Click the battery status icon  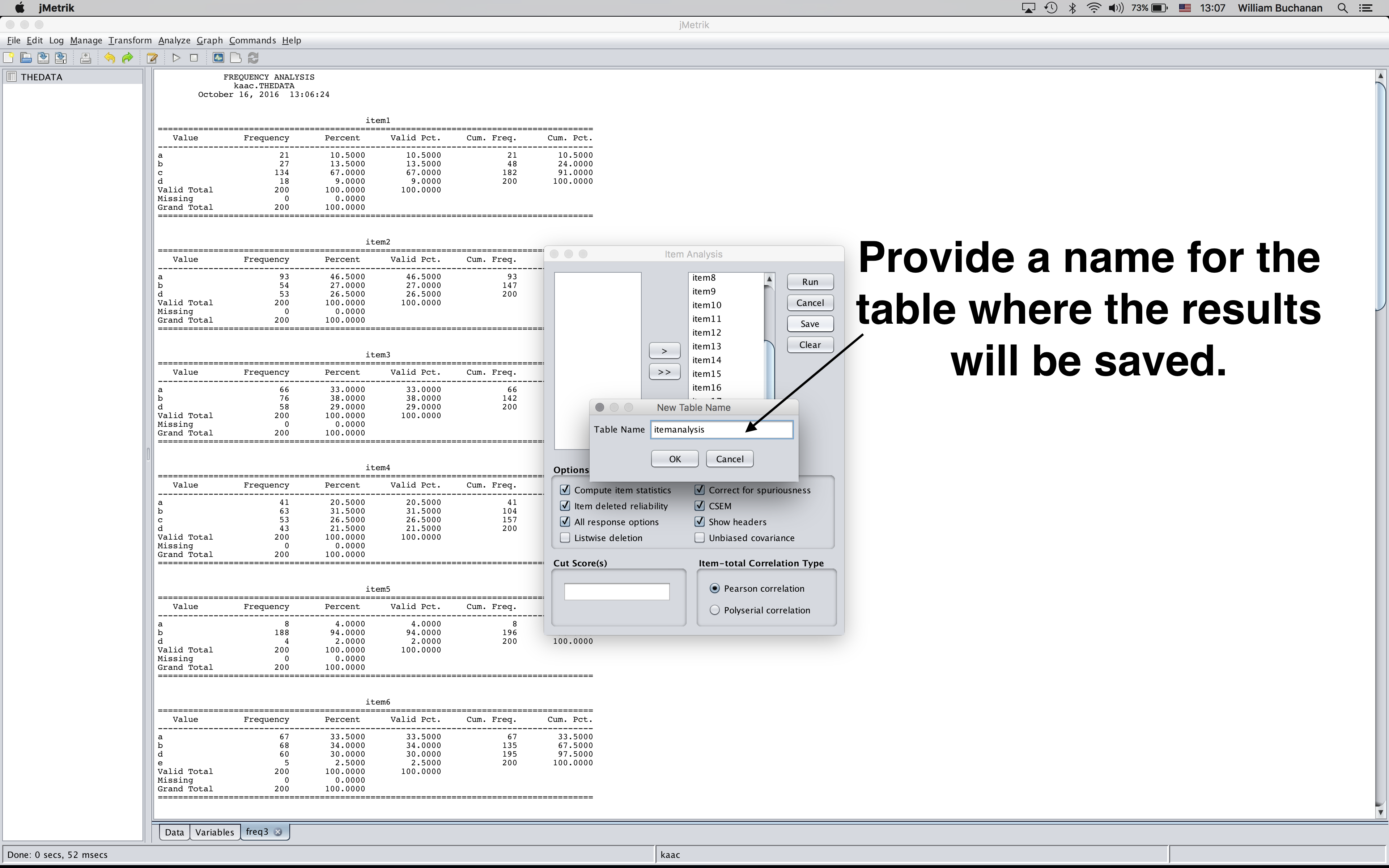coord(1159,8)
